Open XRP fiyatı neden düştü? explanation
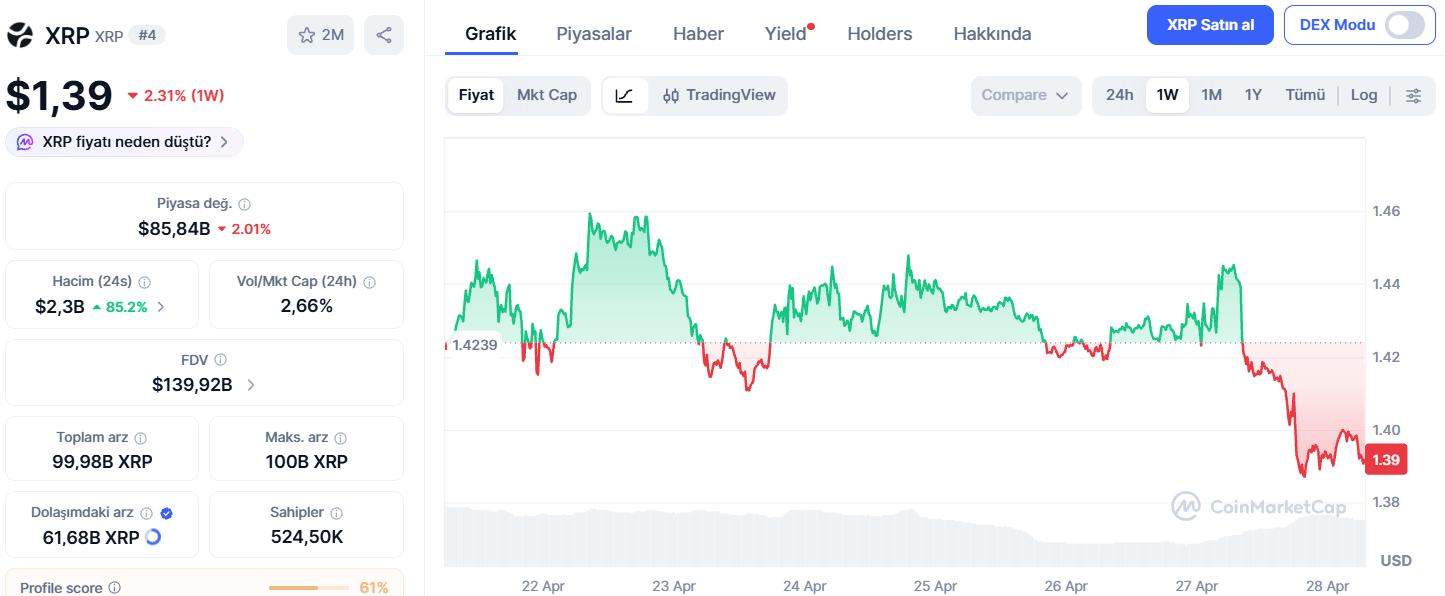1445x596 pixels. [x=125, y=142]
